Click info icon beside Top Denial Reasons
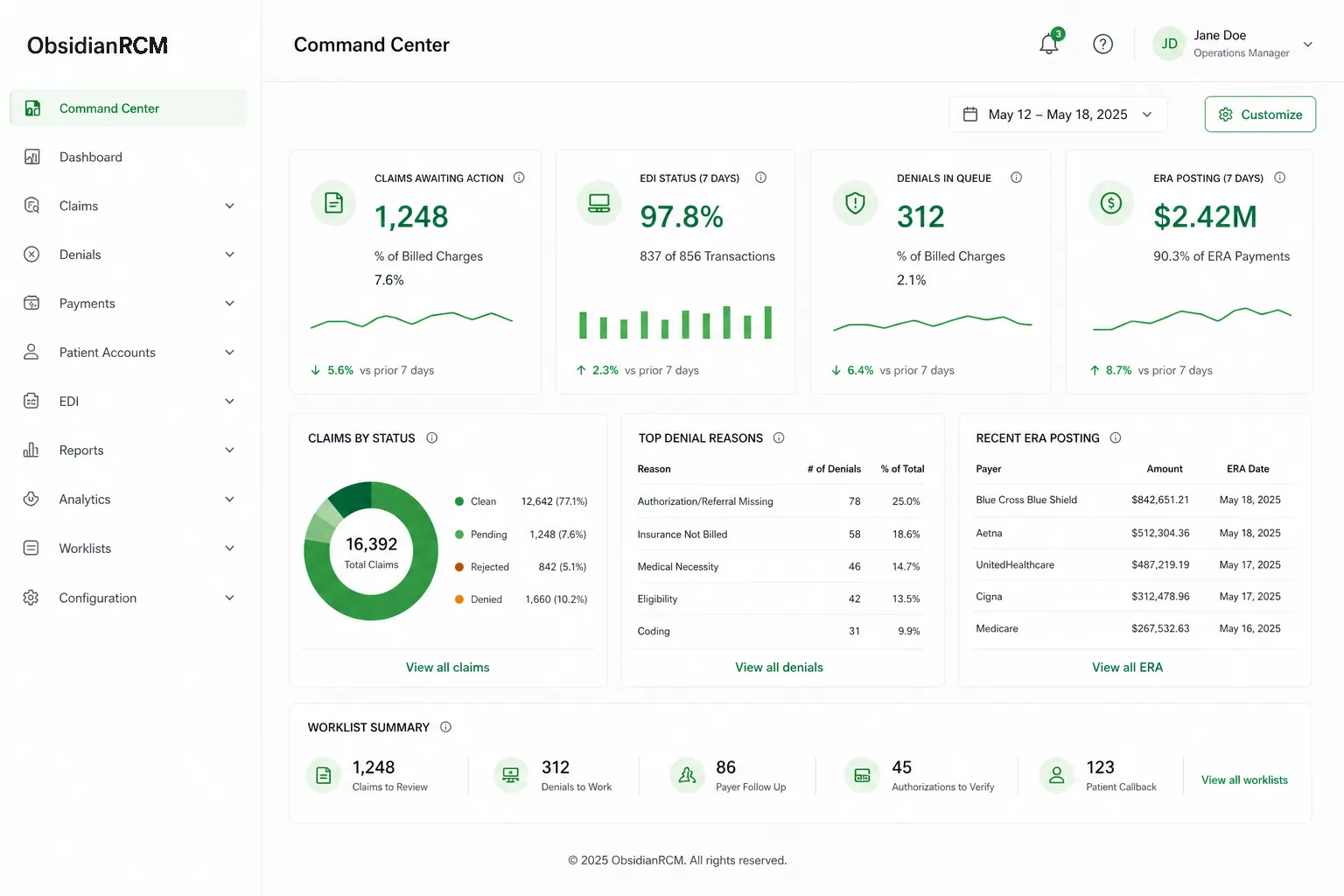The image size is (1344, 896). [779, 437]
